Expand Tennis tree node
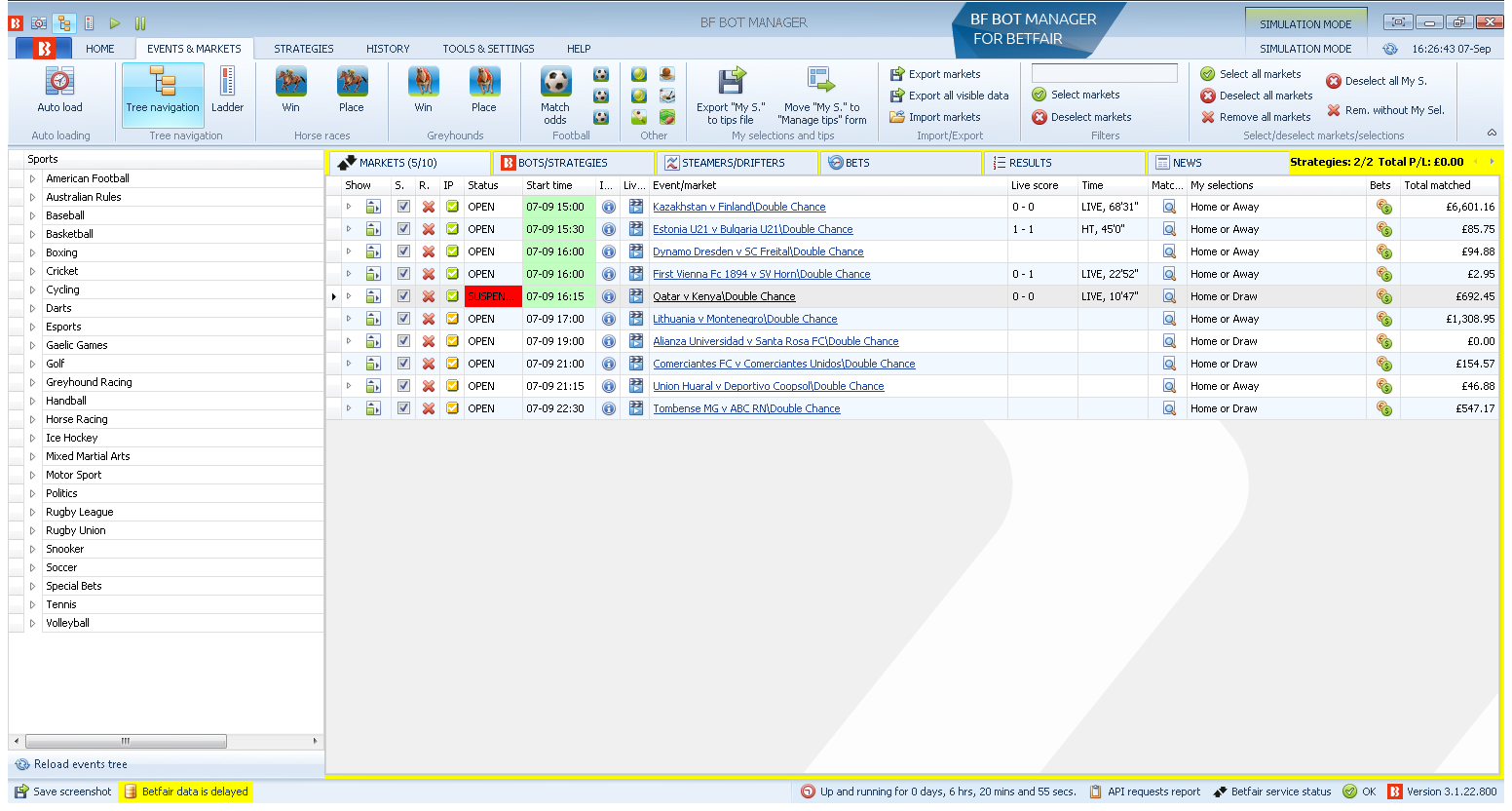Screen dimensions: 1512x811 click(32, 604)
